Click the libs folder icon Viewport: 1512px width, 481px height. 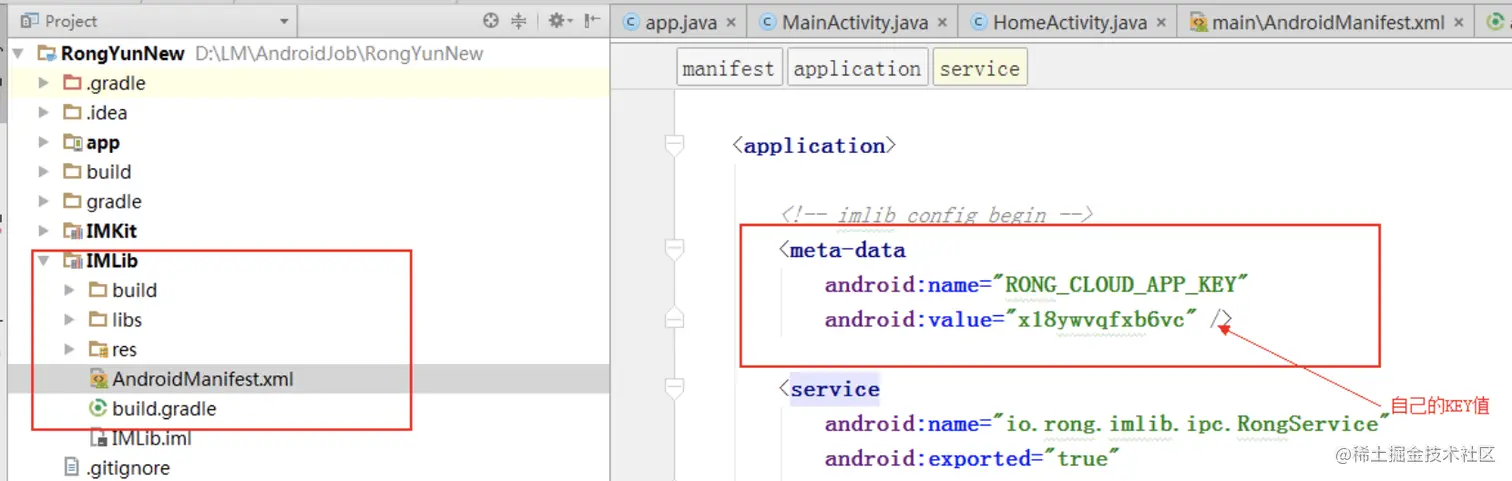(x=98, y=320)
